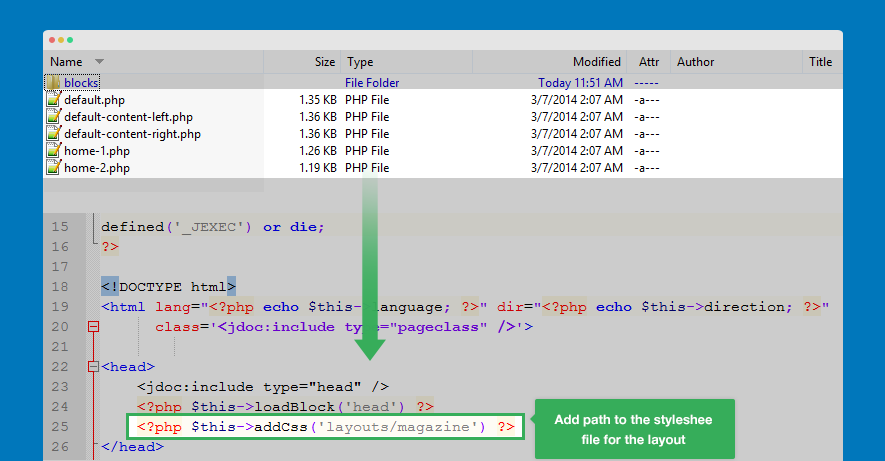Collapse the head tag fold at line 22
Screen dimensions: 885x461
pos(94,367)
